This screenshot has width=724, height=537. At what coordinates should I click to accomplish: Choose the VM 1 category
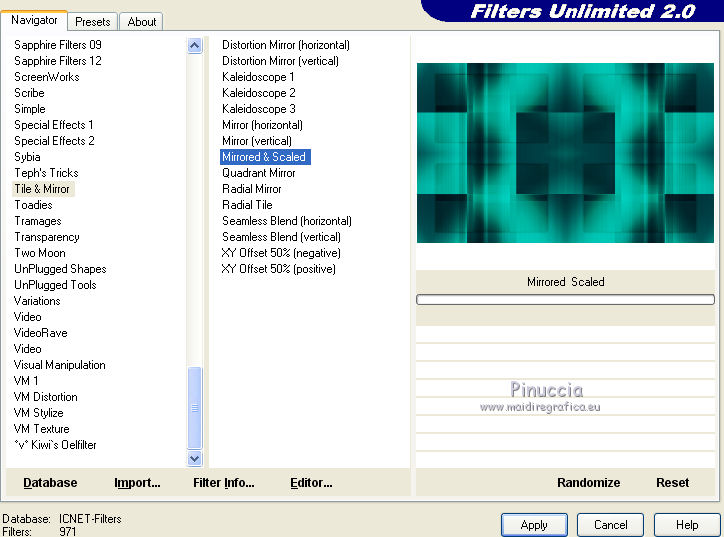pos(26,381)
